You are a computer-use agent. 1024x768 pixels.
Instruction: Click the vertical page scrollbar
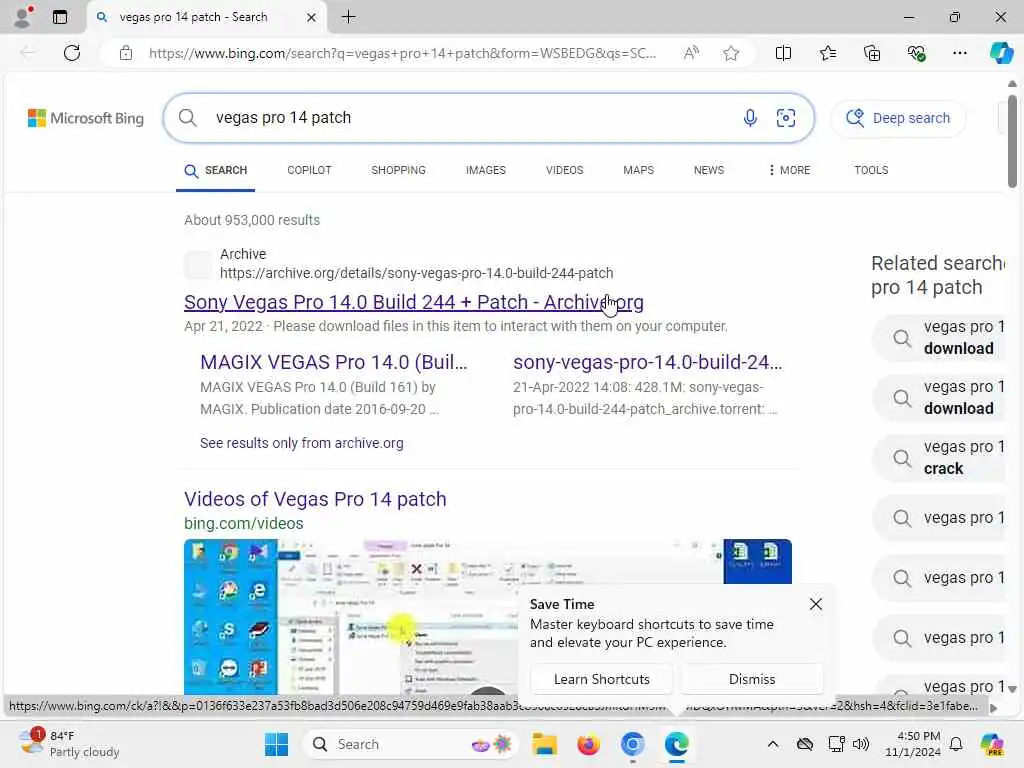click(x=1012, y=141)
